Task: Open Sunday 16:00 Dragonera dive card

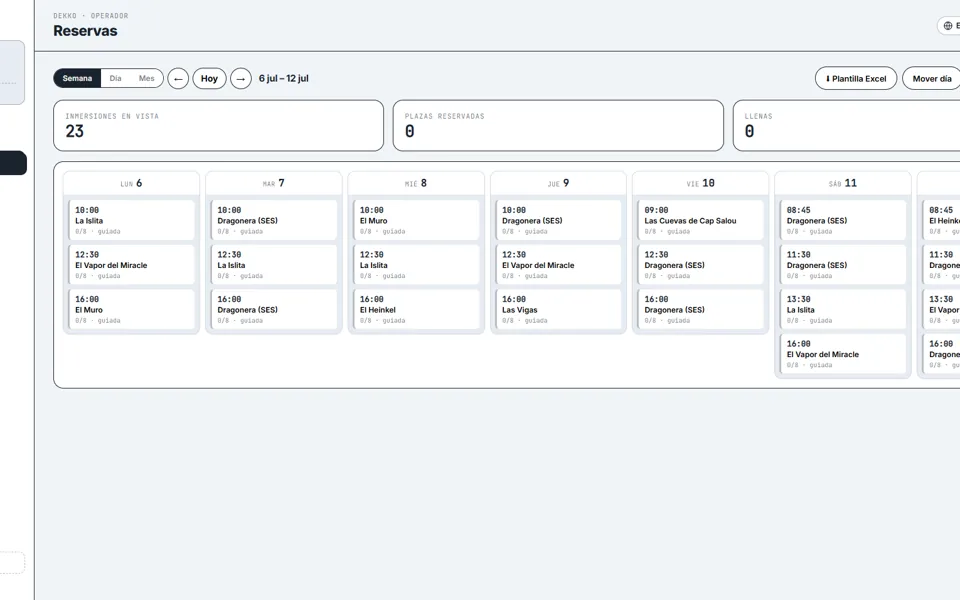Action: 941,354
